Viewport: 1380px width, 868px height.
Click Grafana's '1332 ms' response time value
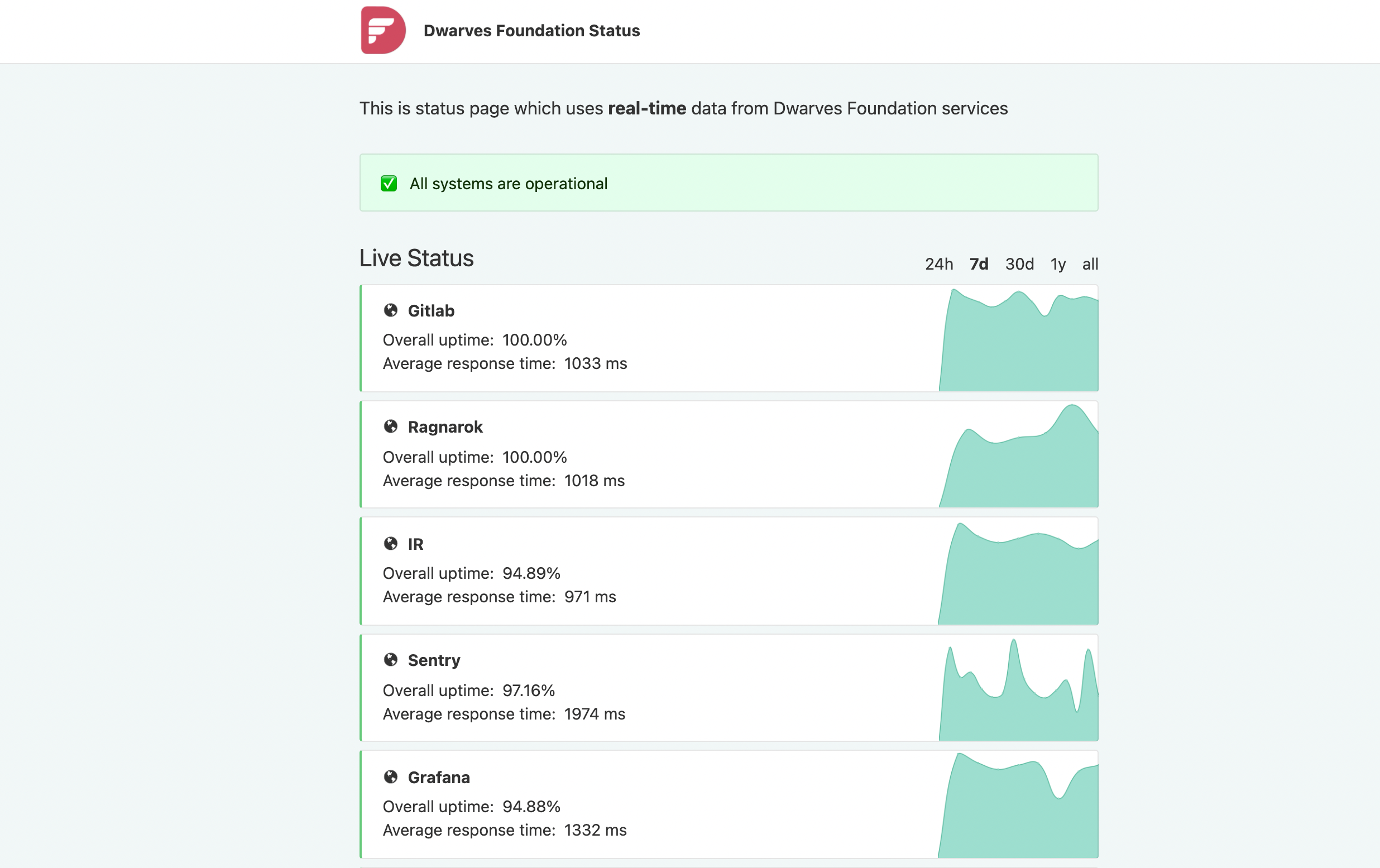[x=596, y=830]
